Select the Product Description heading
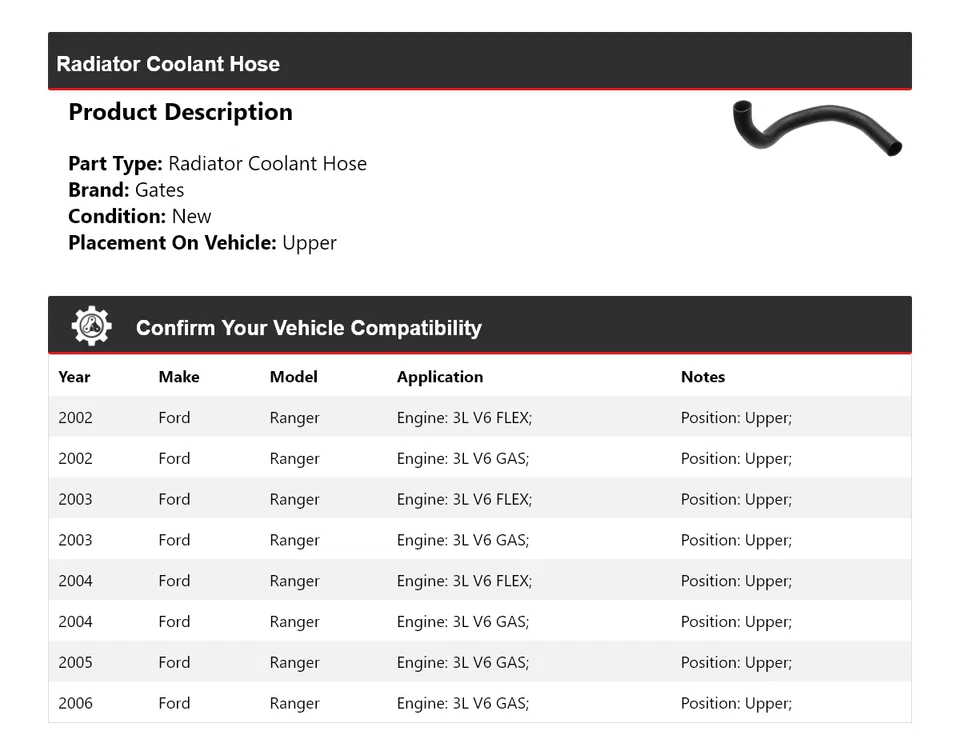This screenshot has height=755, width=960. point(180,112)
